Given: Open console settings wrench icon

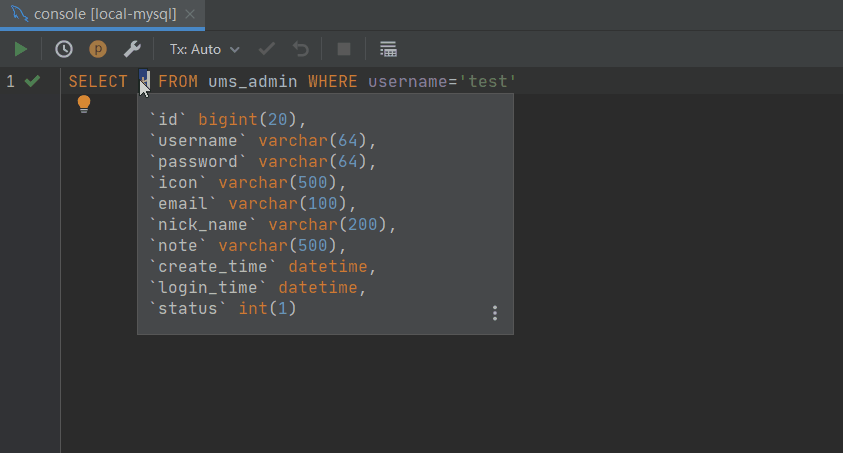Looking at the screenshot, I should (132, 49).
